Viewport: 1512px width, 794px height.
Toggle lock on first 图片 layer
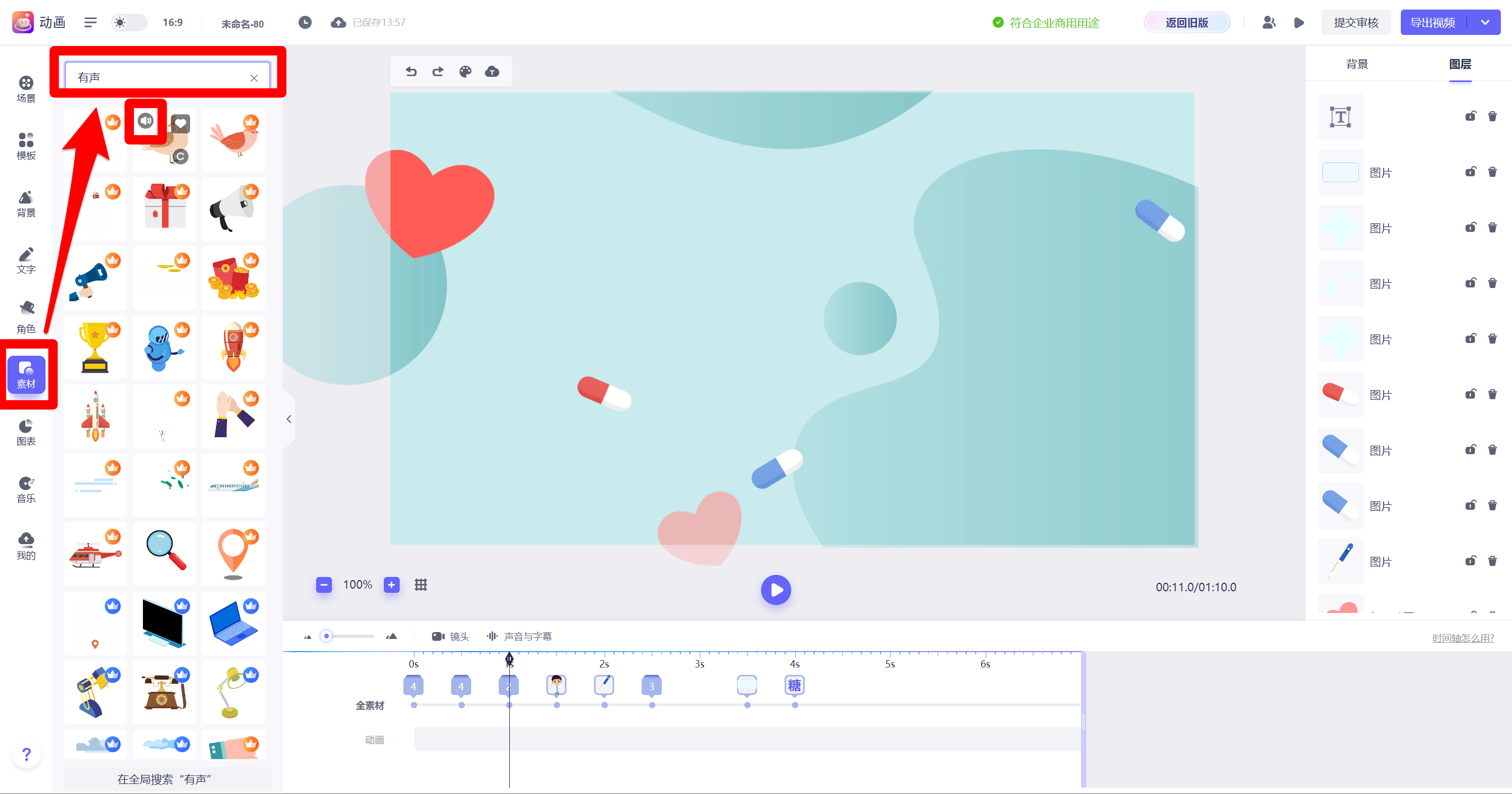coord(1470,172)
